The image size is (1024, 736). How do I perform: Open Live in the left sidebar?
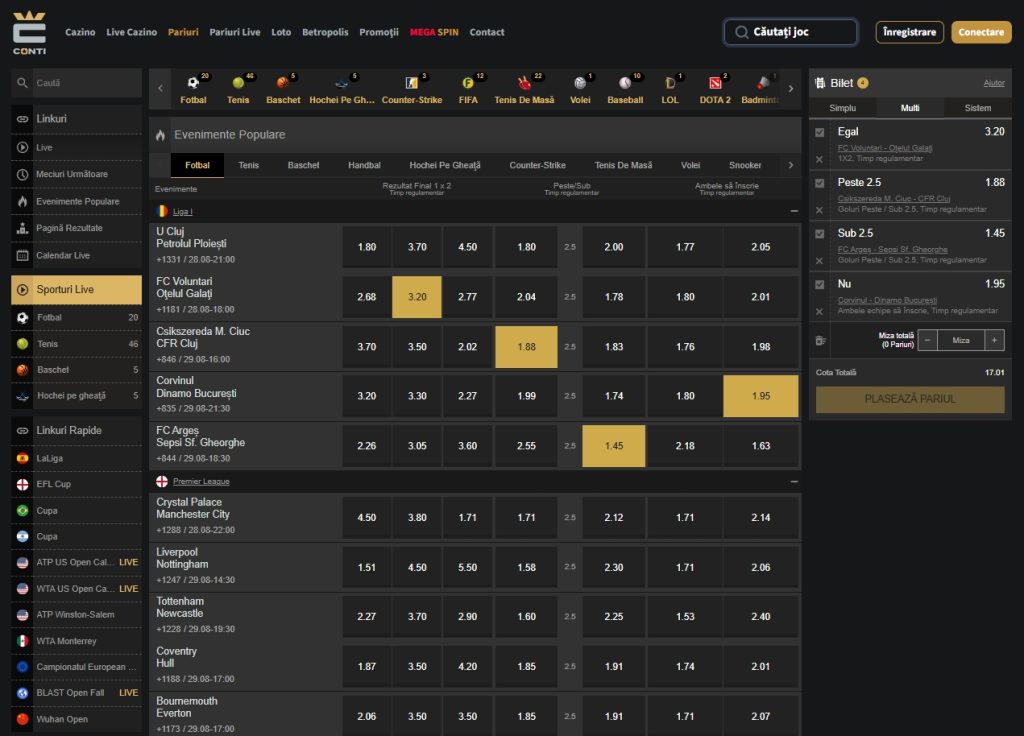pos(76,148)
